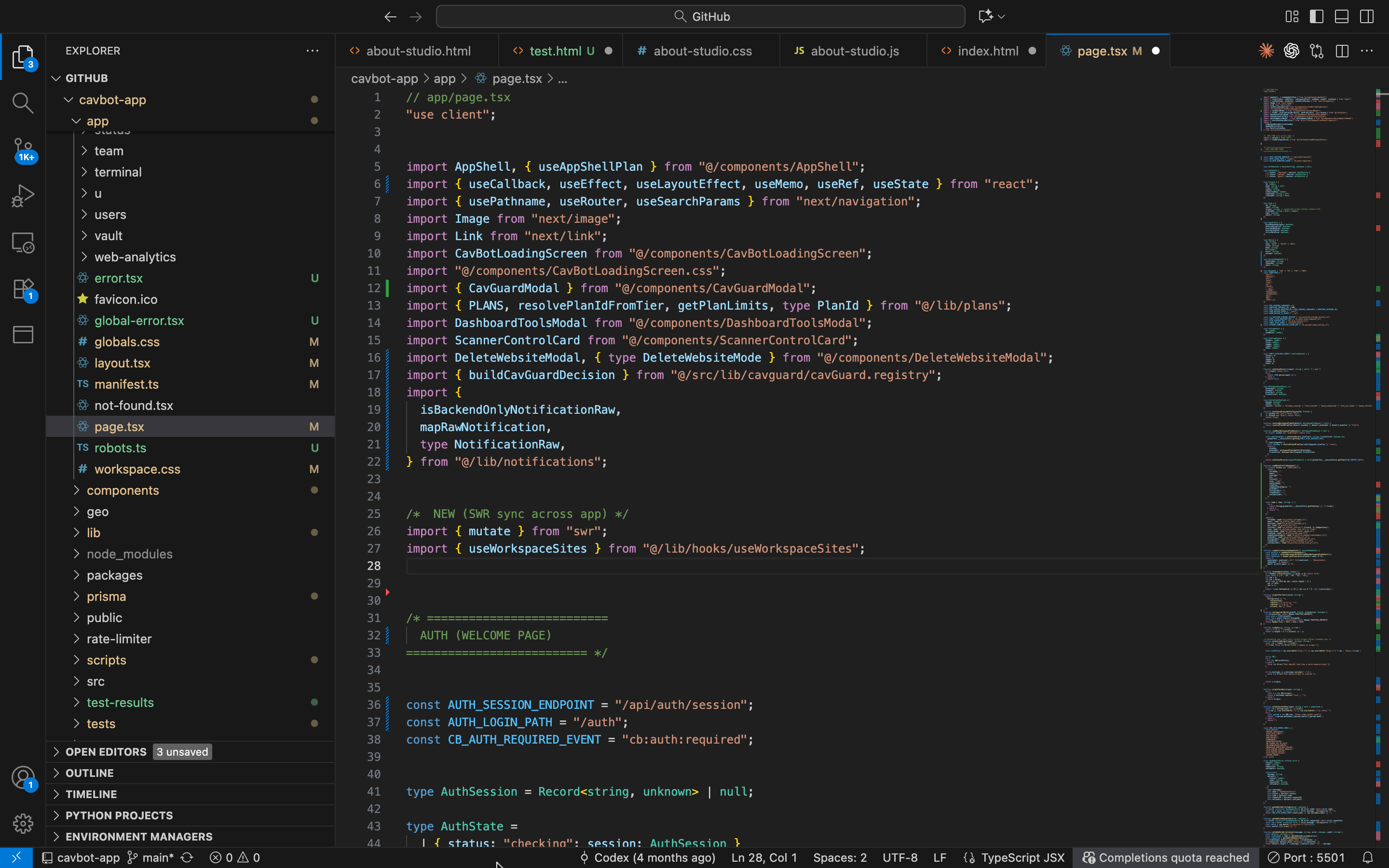Open the editor More Actions ellipsis
This screenshot has width=1389, height=868.
point(1367,51)
